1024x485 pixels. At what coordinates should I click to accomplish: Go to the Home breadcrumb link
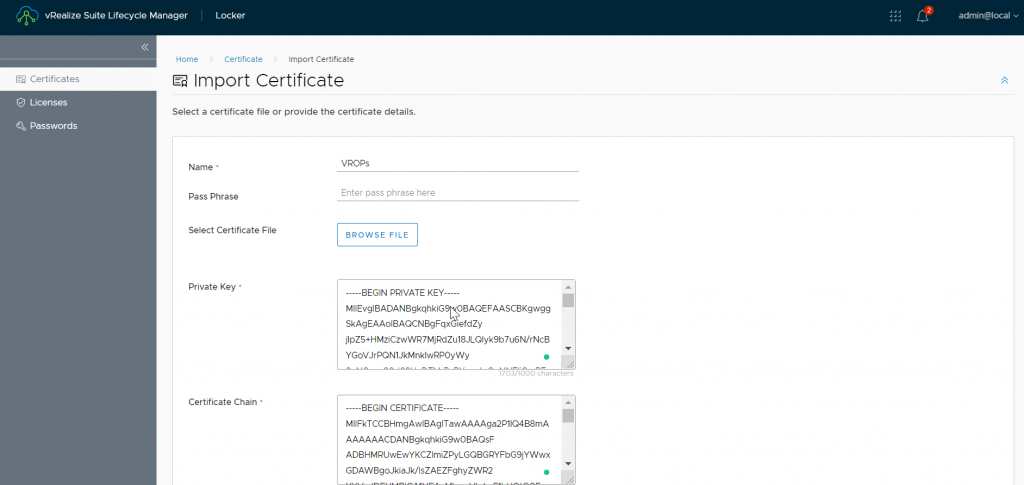pyautogui.click(x=187, y=59)
